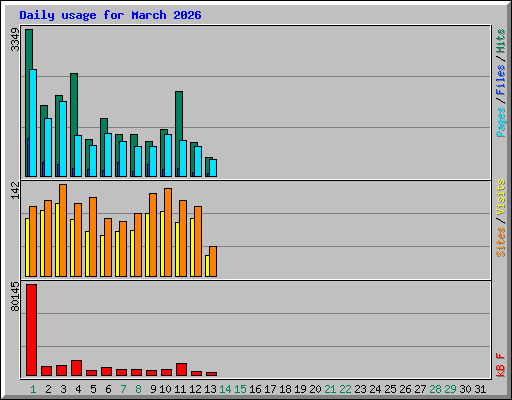Click the yellow sites bar for day 13
The width and height of the screenshot is (512, 400).
207,266
